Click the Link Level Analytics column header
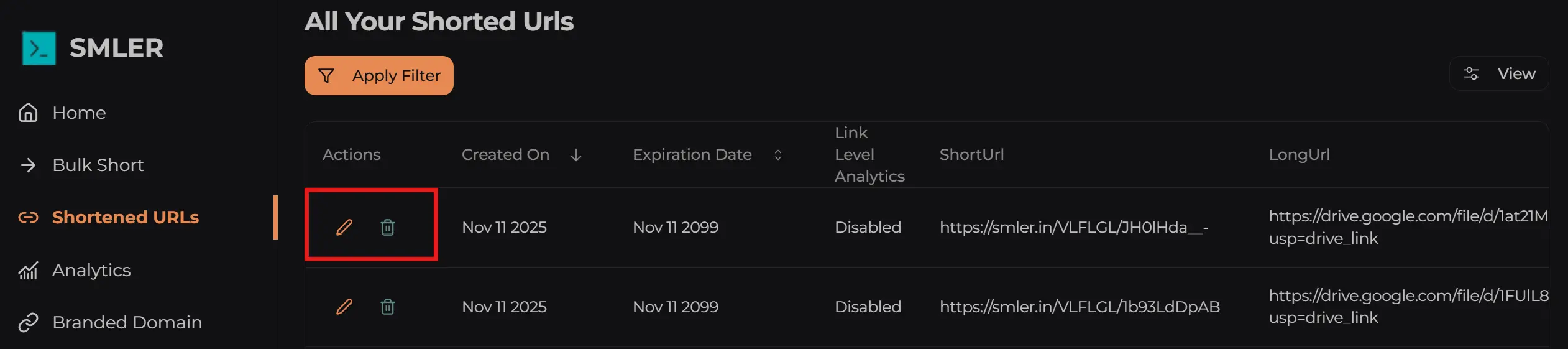1568x349 pixels. pos(869,155)
